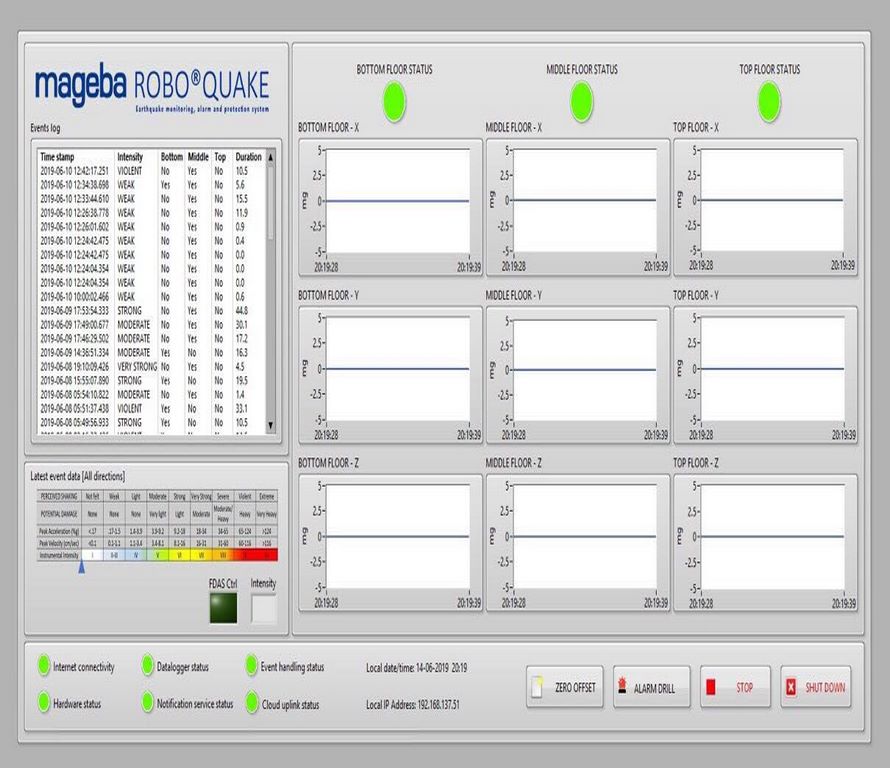
Task: Click the Top Floor Status green indicator
Action: (769, 100)
